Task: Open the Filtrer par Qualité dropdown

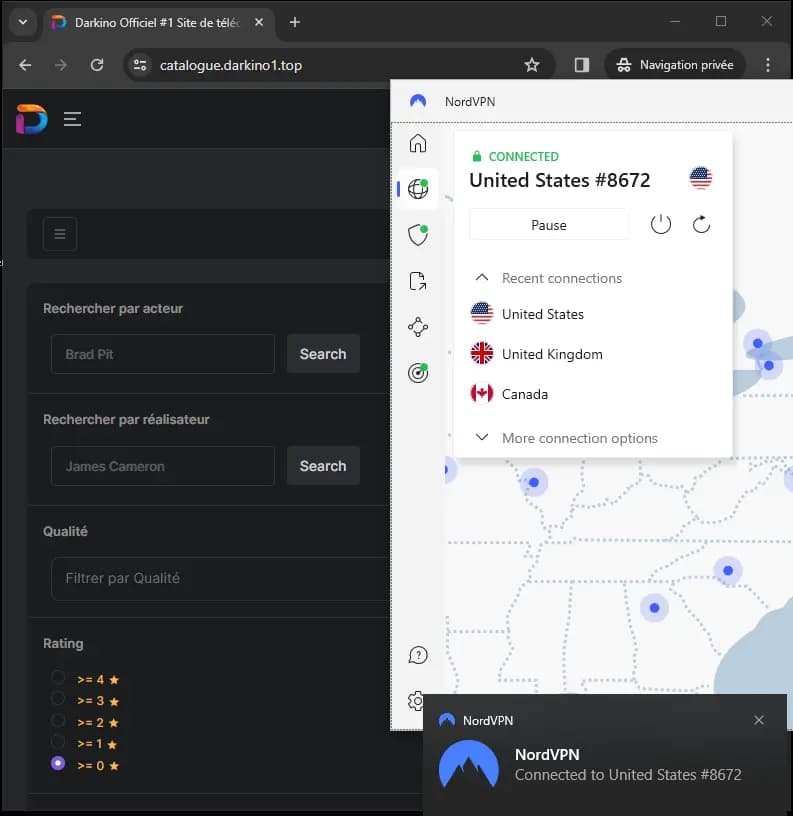Action: click(x=220, y=579)
